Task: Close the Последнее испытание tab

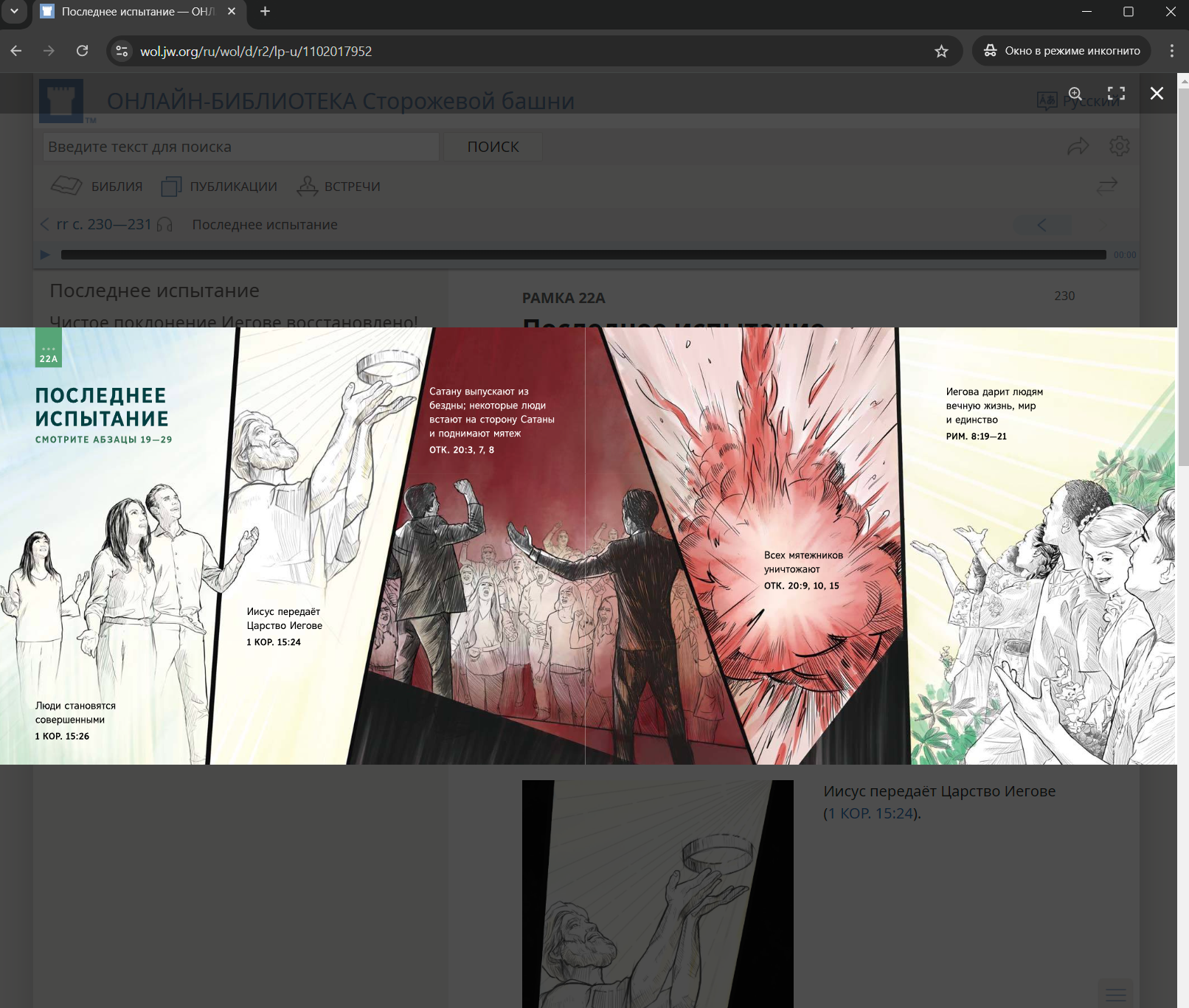Action: (232, 11)
